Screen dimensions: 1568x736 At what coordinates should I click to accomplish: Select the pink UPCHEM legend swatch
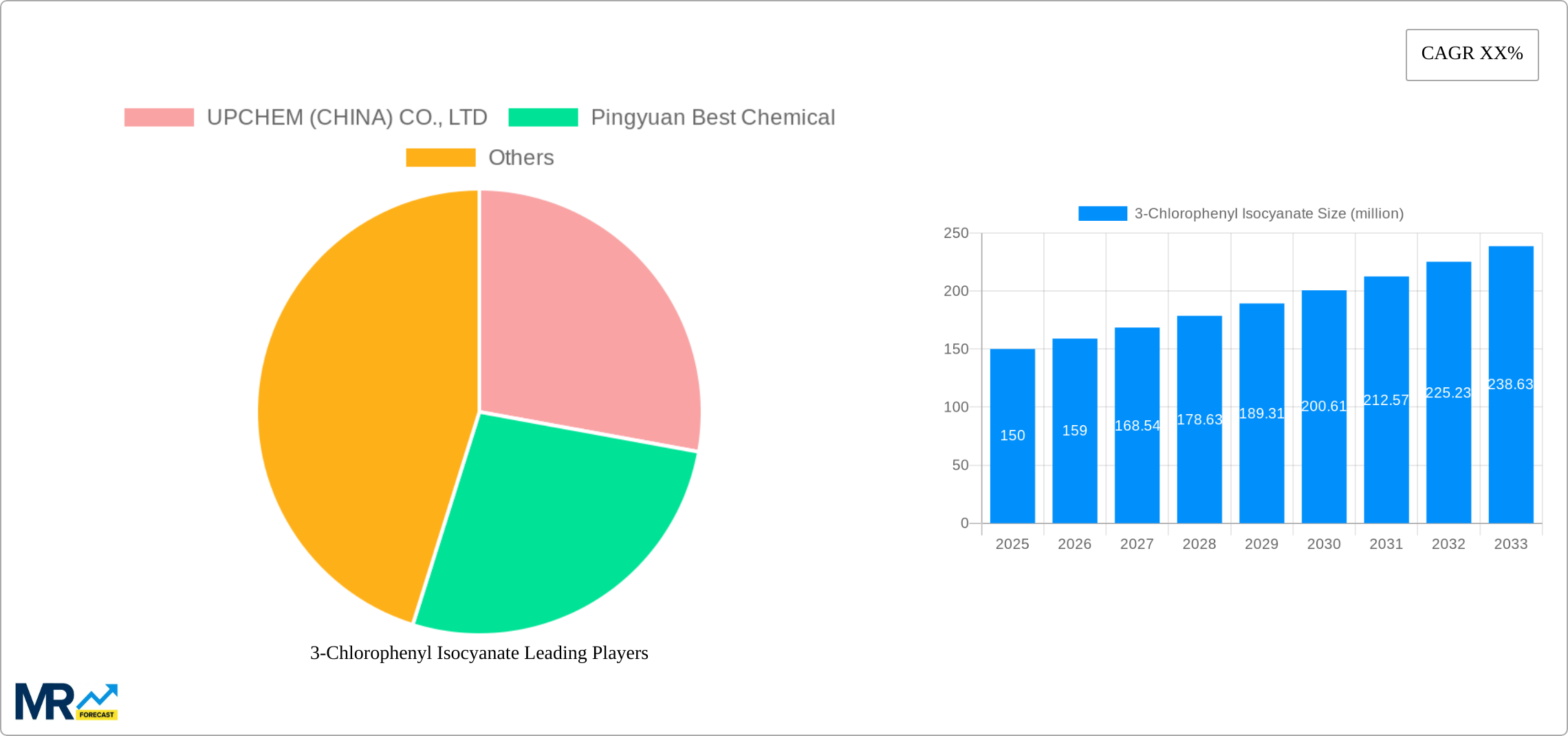pos(160,116)
